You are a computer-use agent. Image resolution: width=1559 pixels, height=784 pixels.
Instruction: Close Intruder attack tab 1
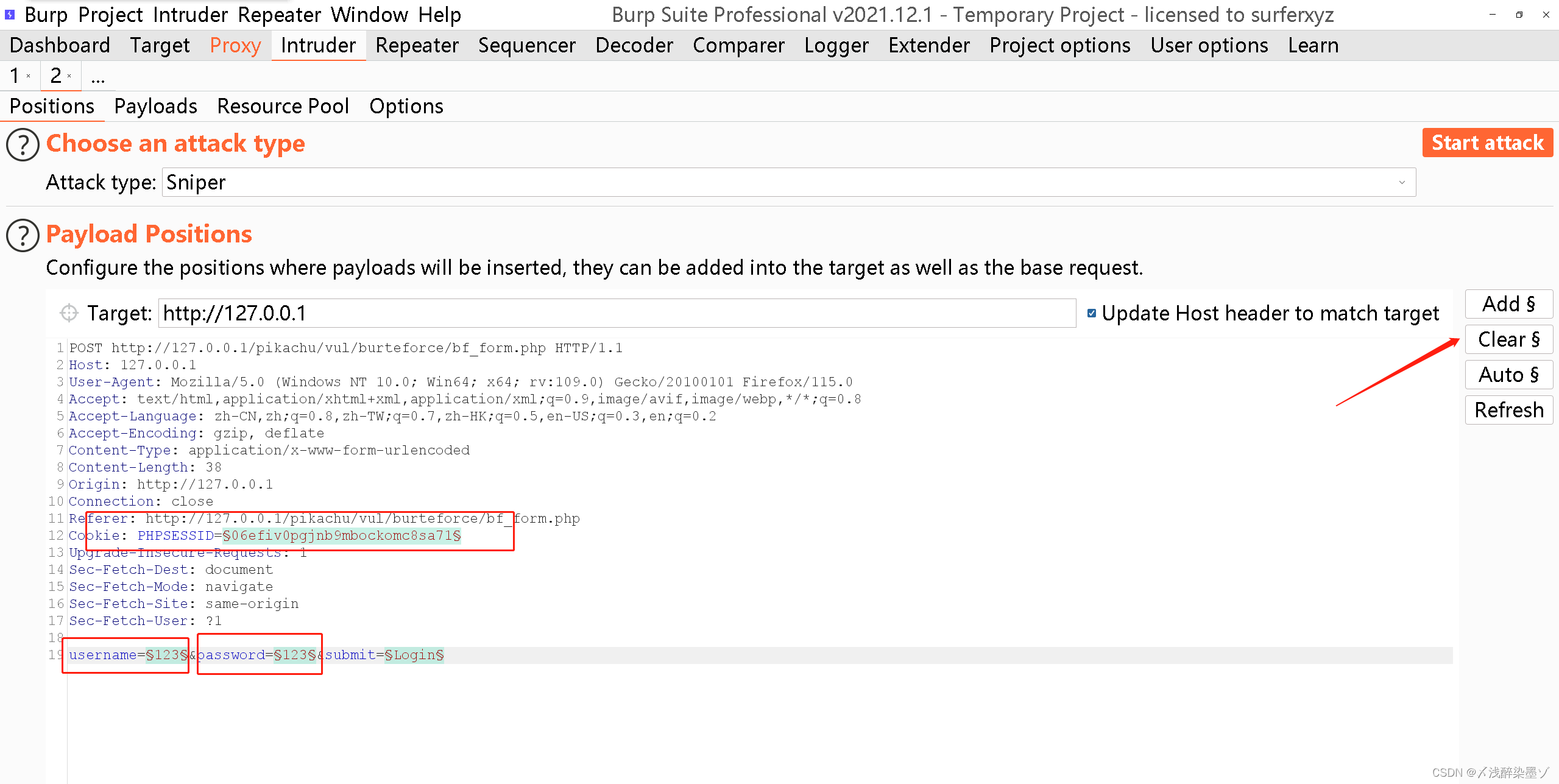coord(29,76)
